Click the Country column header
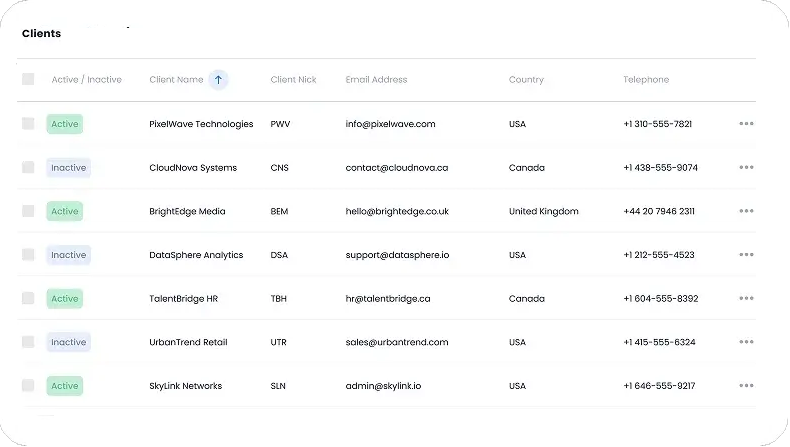This screenshot has height=447, width=790. 526,80
